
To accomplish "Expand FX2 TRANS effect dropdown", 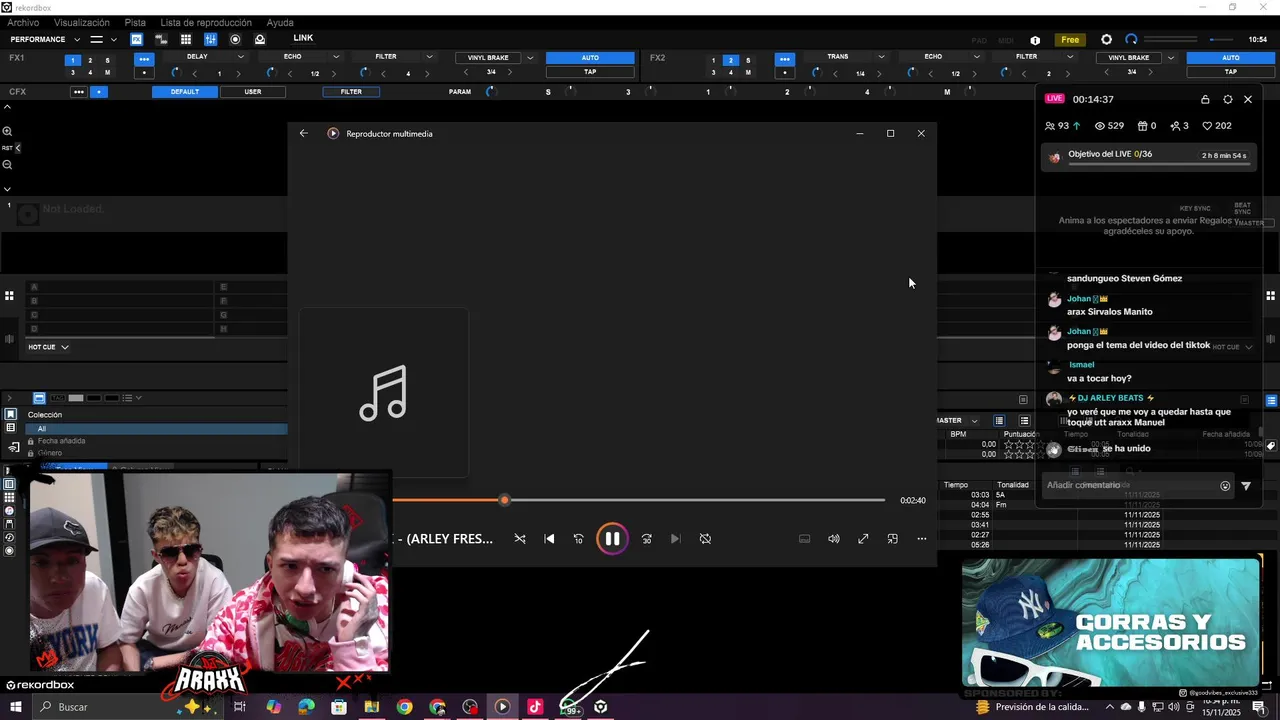I will (x=881, y=57).
